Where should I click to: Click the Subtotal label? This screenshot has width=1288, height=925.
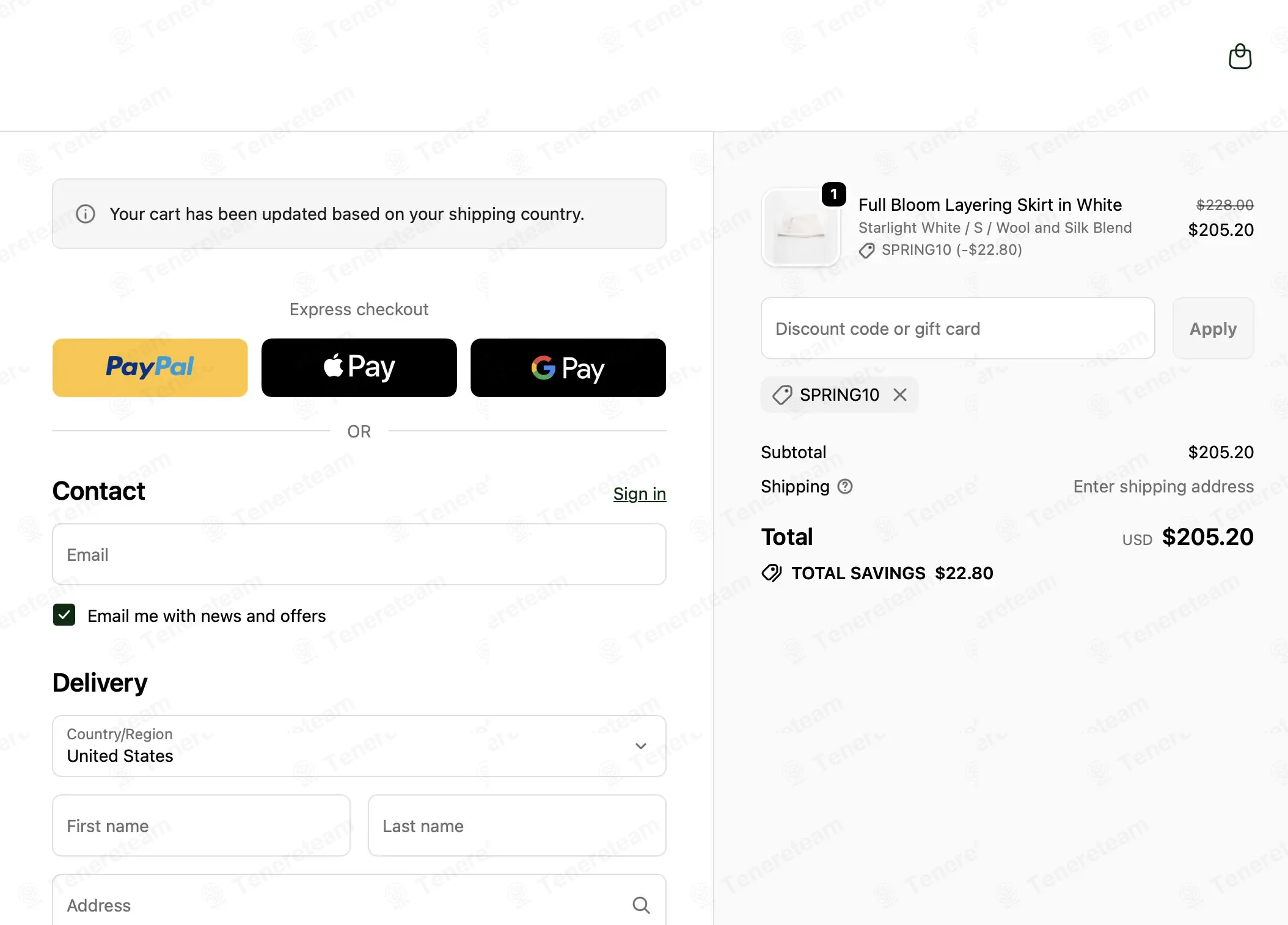tap(794, 452)
